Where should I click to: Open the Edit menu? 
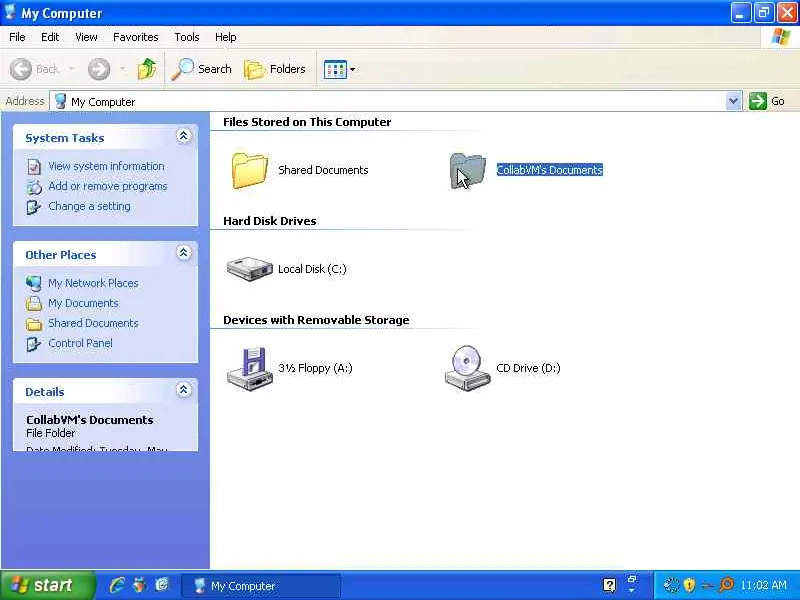[50, 37]
